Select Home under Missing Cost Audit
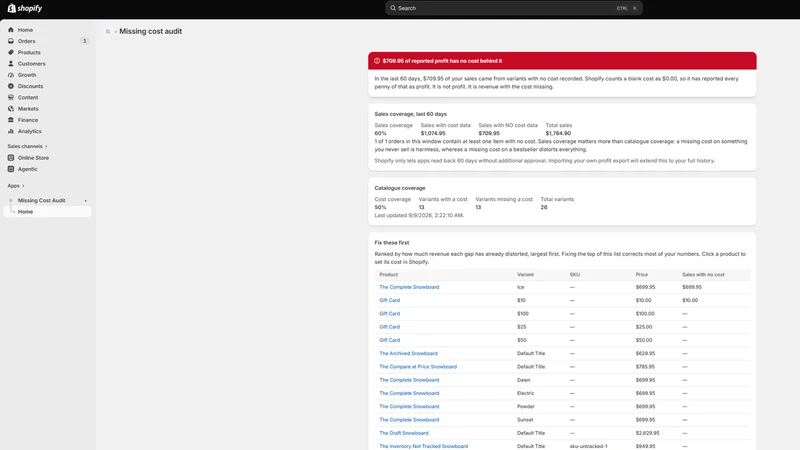The height and width of the screenshot is (450, 800). (47, 212)
